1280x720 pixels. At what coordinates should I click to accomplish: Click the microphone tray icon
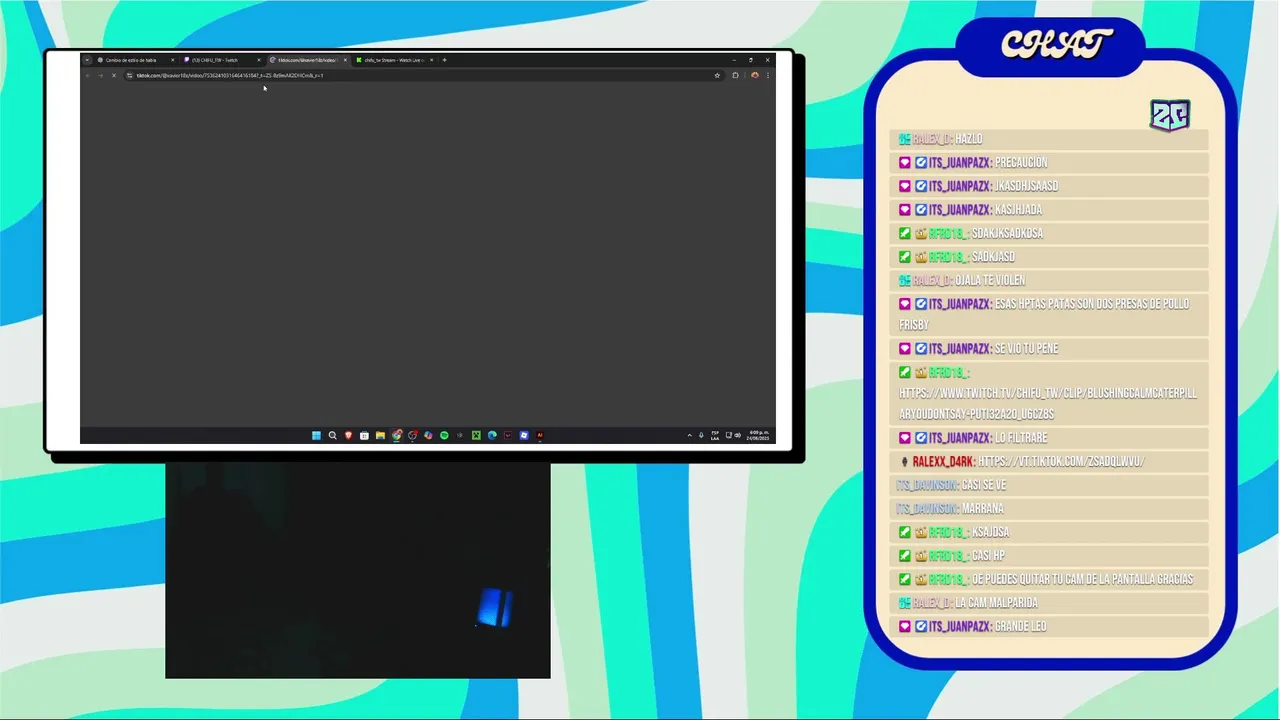pyautogui.click(x=701, y=435)
